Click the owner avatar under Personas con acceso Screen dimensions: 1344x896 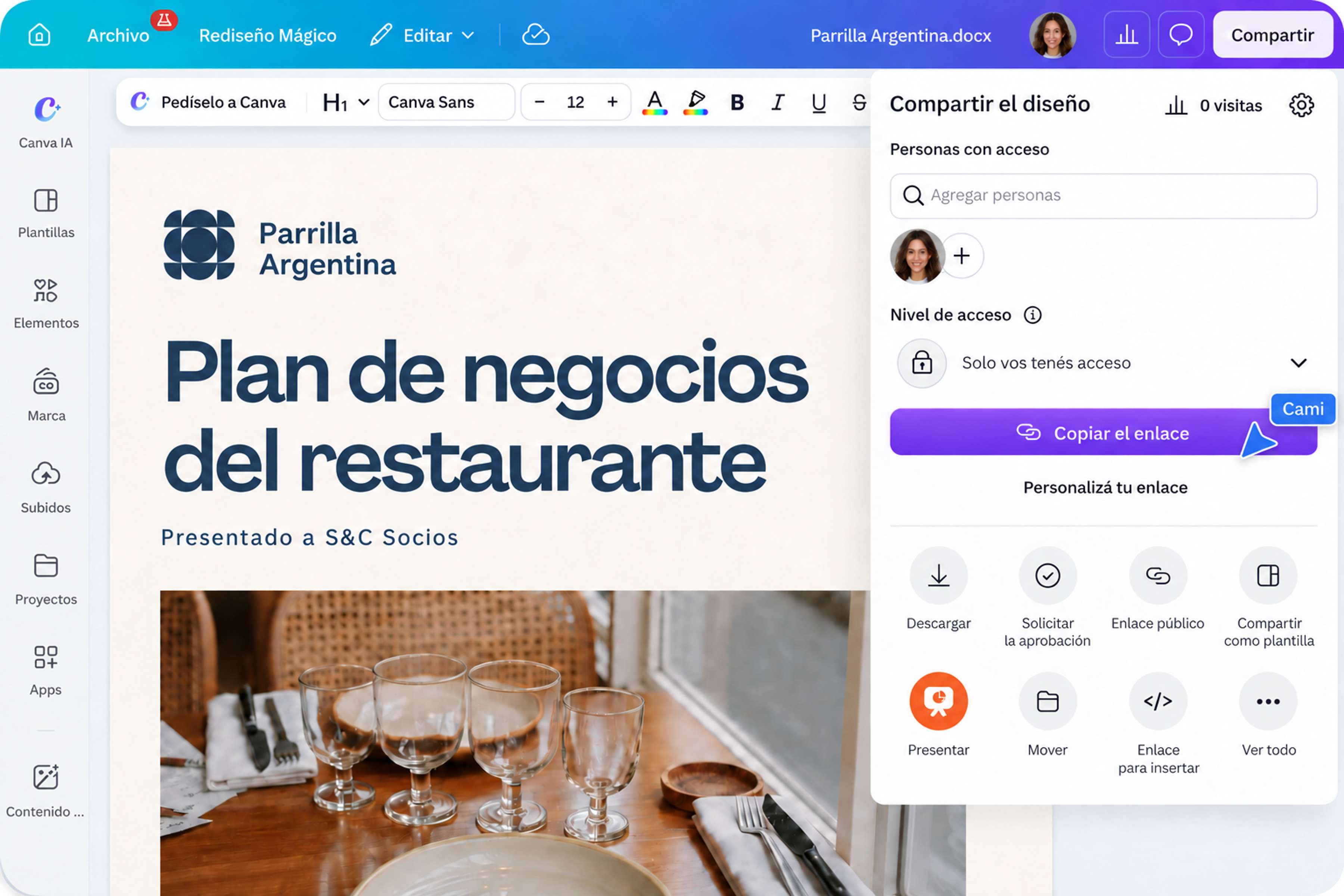click(917, 256)
